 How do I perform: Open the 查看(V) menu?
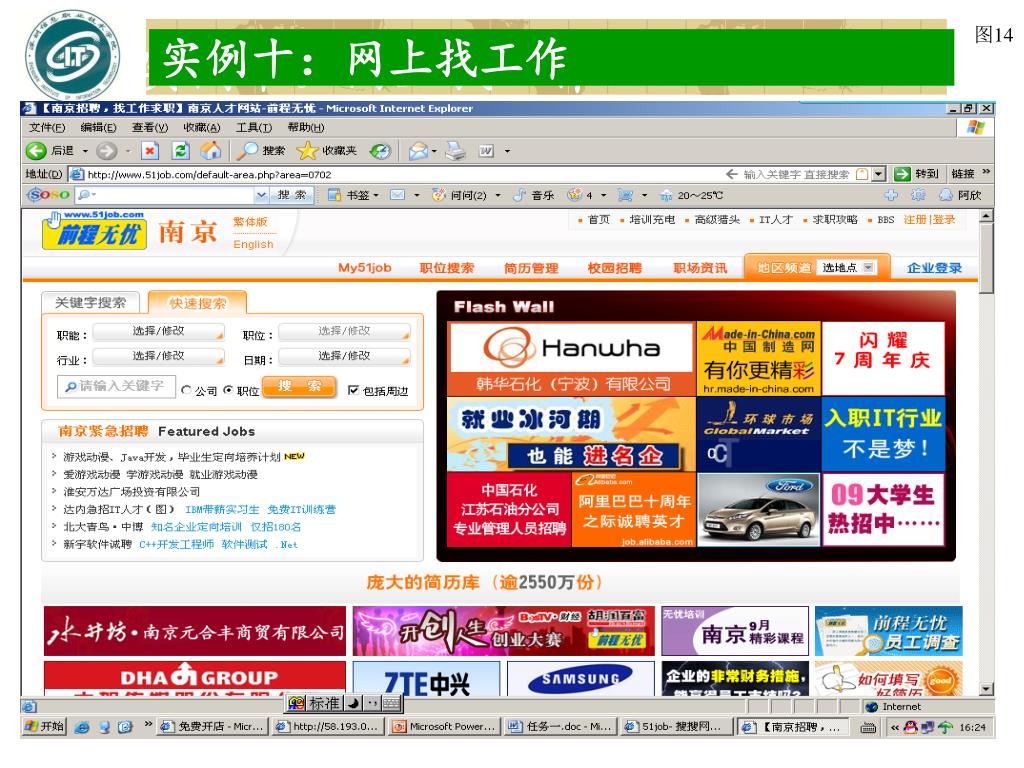click(150, 127)
